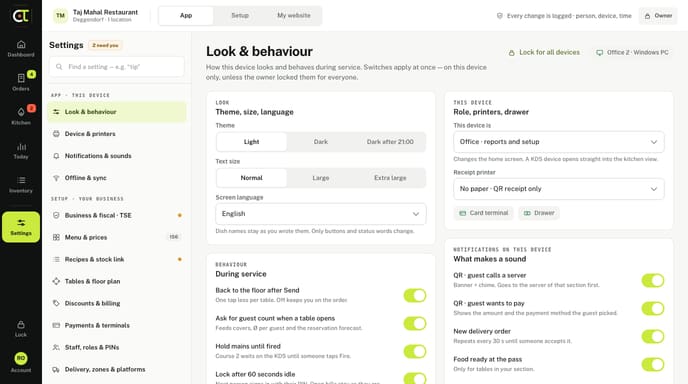Open the My website tab
Viewport: 688px width, 384px height.
[294, 16]
